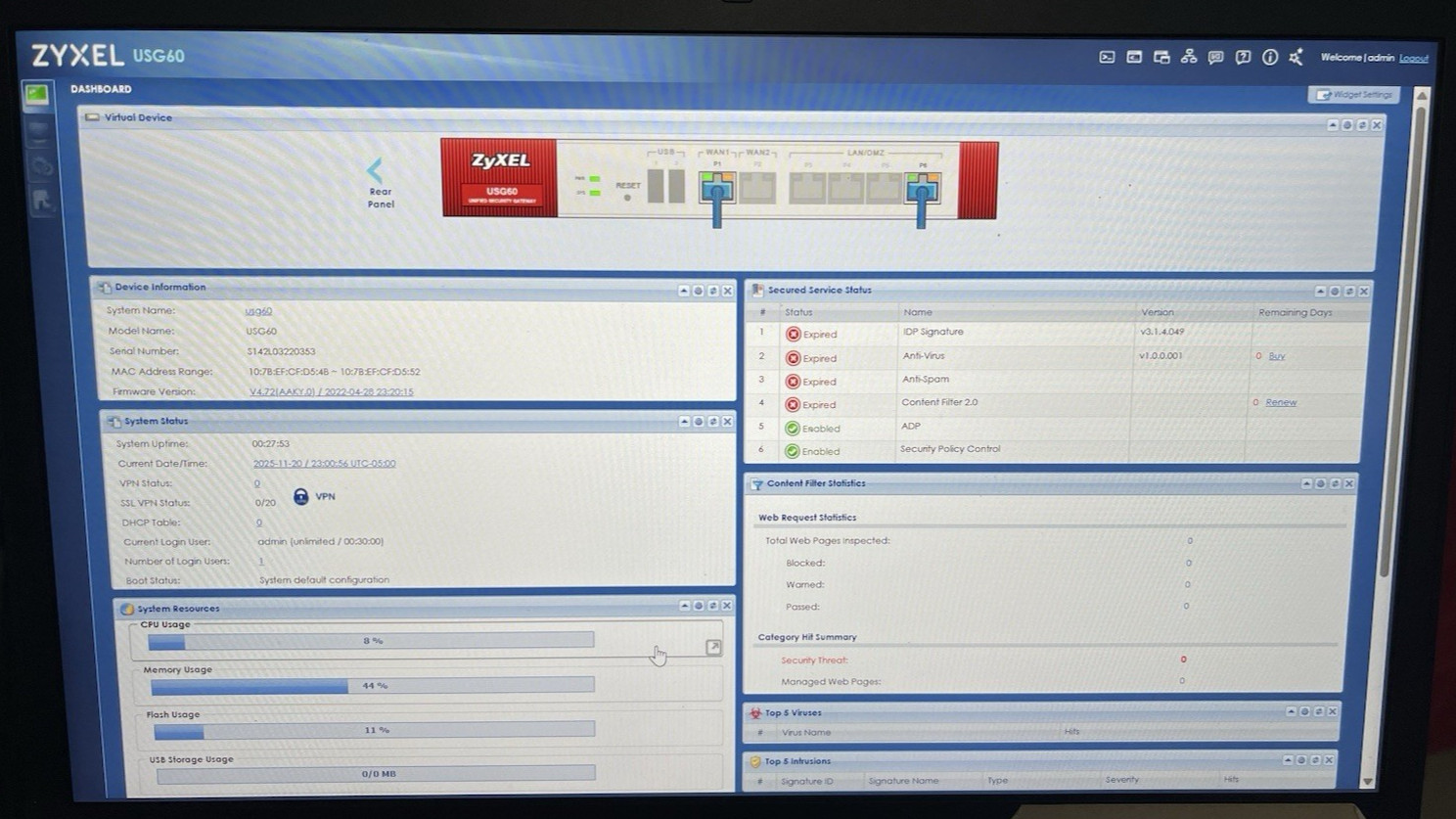Collapse the System Resources widget
Viewport: 1456px width, 819px height.
(684, 606)
